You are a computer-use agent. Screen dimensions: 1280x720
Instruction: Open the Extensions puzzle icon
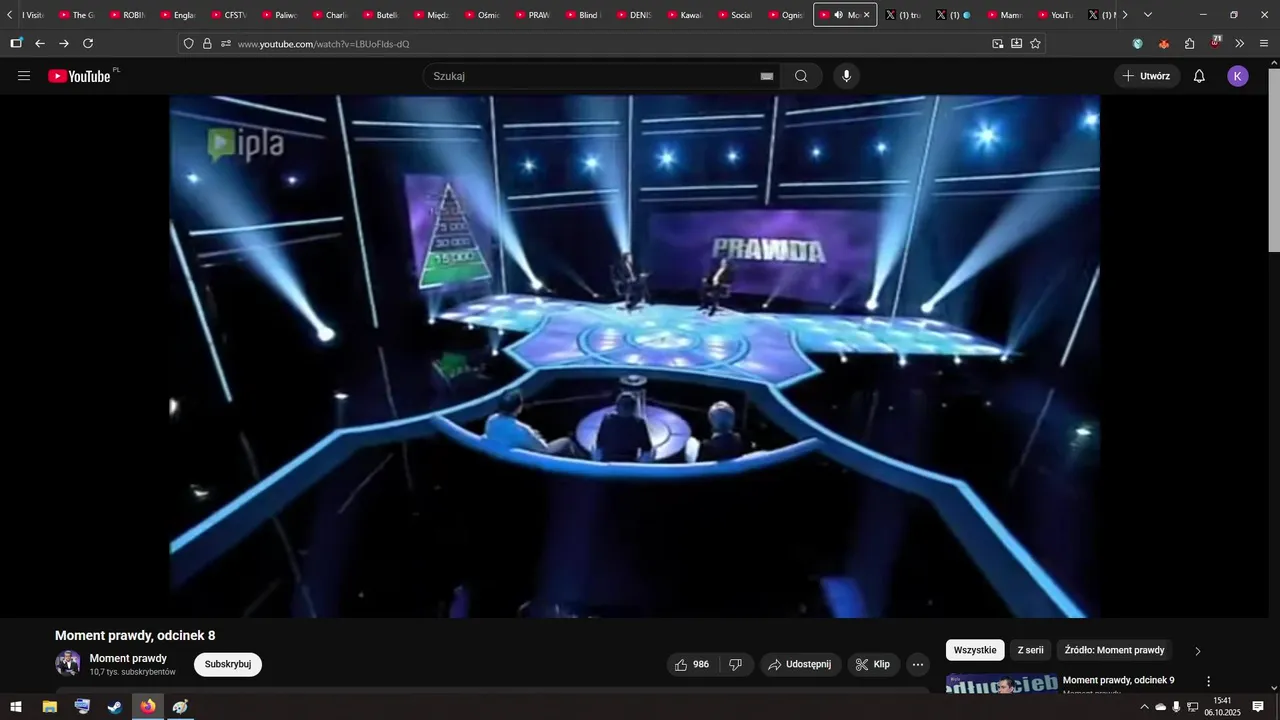coord(1189,44)
